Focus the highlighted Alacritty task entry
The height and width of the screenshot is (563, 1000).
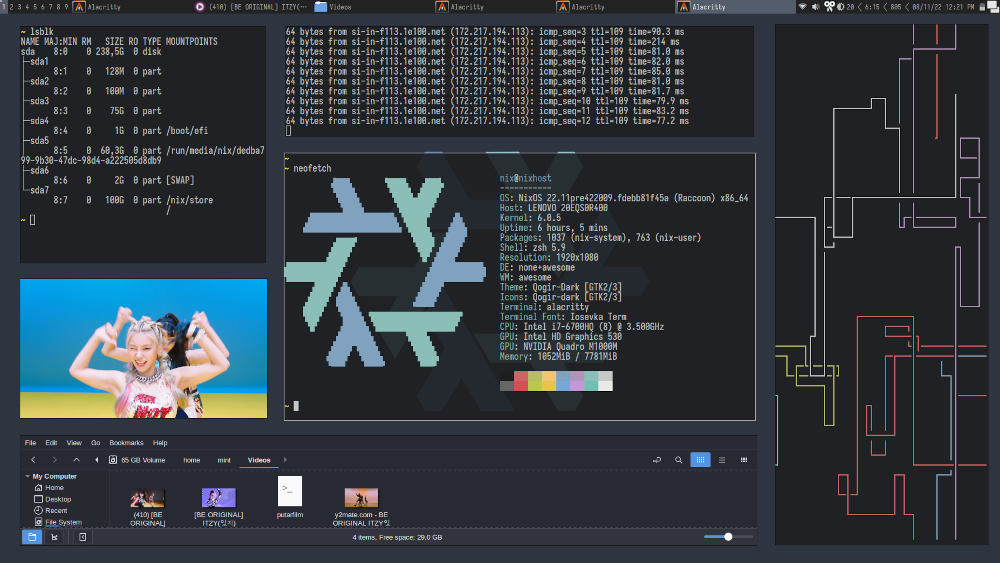[735, 6]
